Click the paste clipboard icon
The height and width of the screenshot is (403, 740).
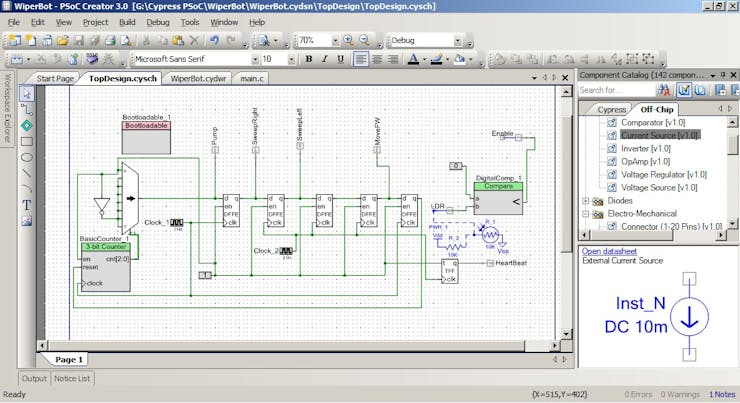click(x=177, y=41)
